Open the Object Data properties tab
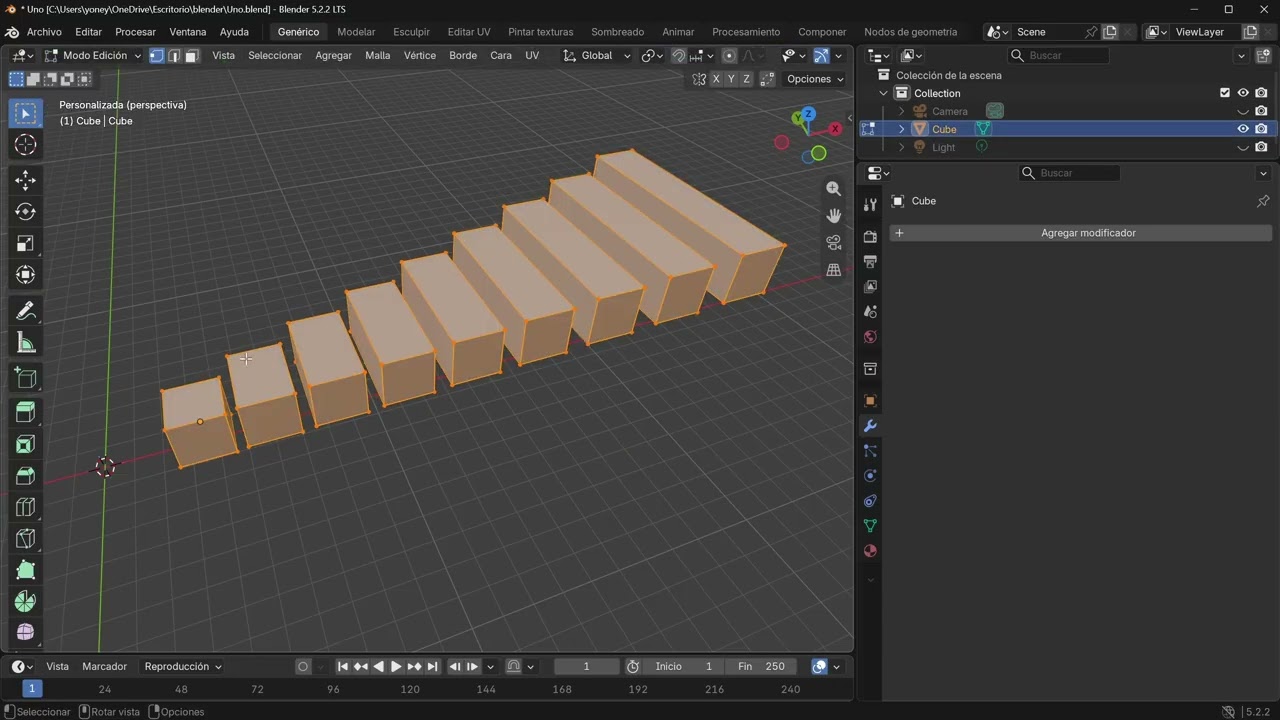Image resolution: width=1280 pixels, height=720 pixels. (x=870, y=526)
